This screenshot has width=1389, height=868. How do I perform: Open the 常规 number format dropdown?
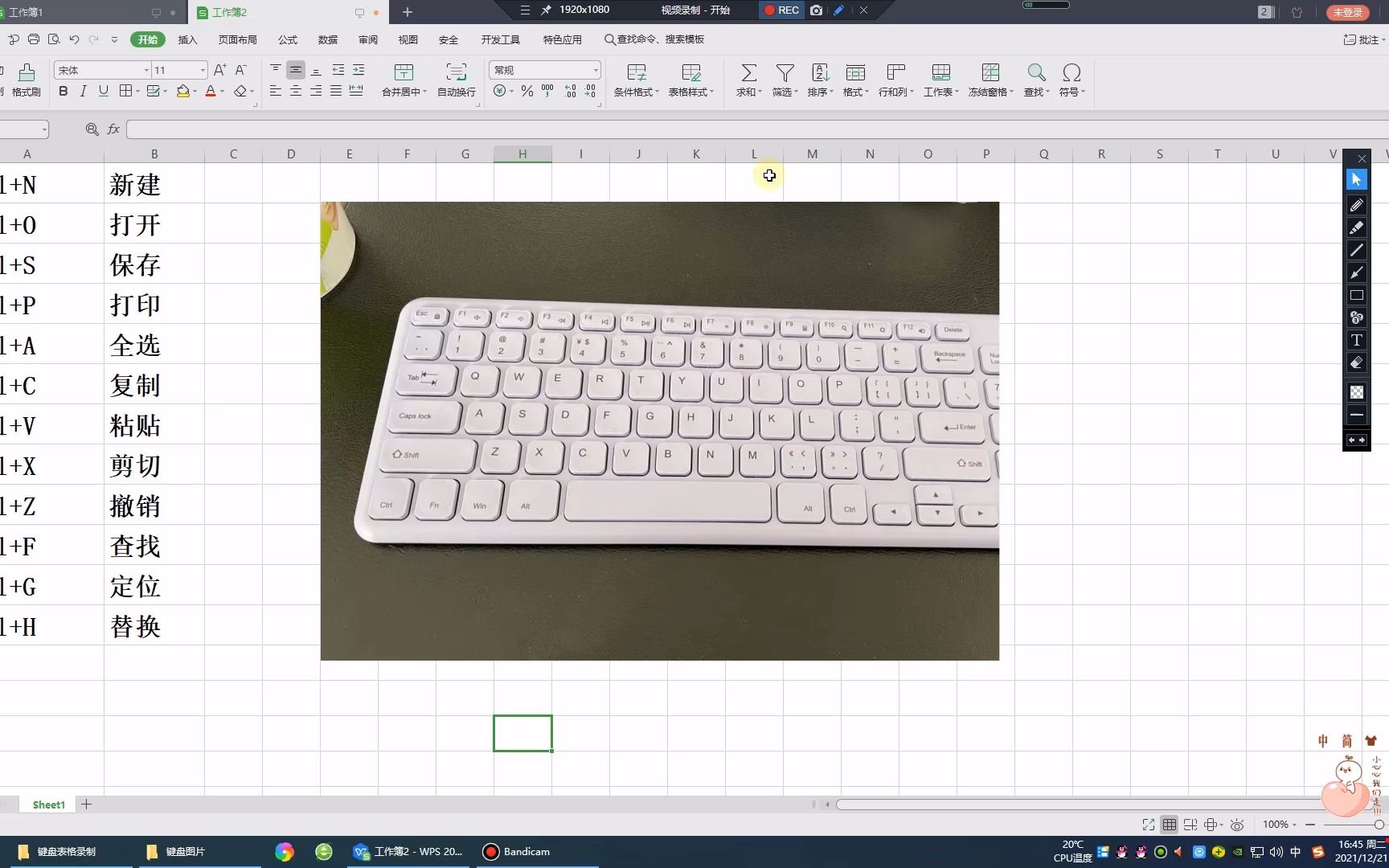545,70
